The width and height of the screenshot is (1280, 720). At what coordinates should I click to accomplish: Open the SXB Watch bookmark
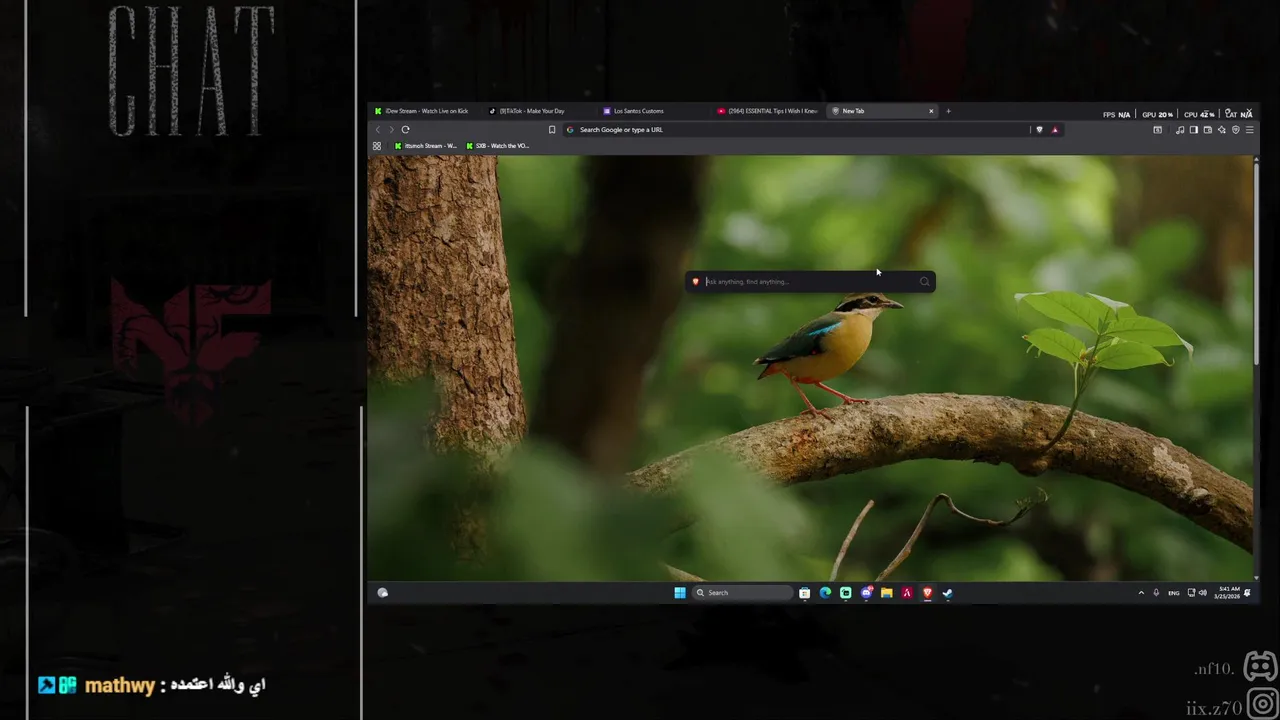[498, 146]
